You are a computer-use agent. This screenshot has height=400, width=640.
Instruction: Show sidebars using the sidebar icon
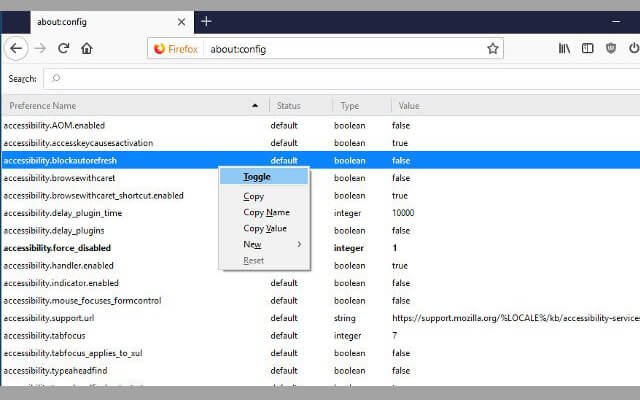[x=587, y=49]
